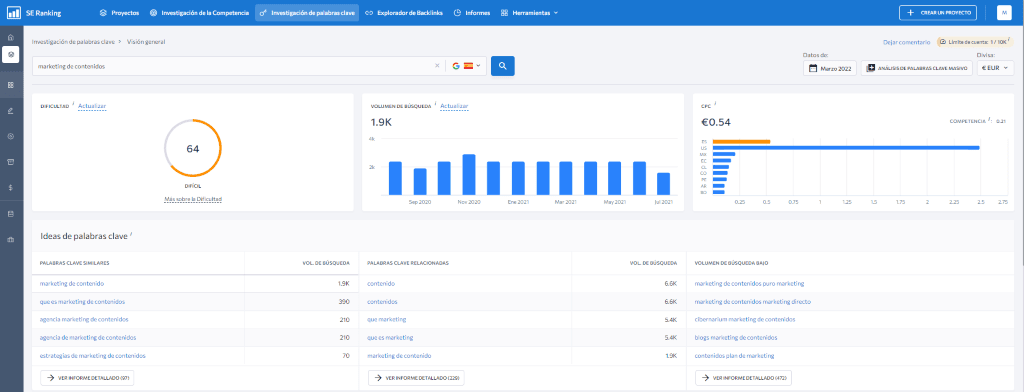The height and width of the screenshot is (392, 1024).
Task: Click info icon next to Dificultad
Action: coord(73,105)
